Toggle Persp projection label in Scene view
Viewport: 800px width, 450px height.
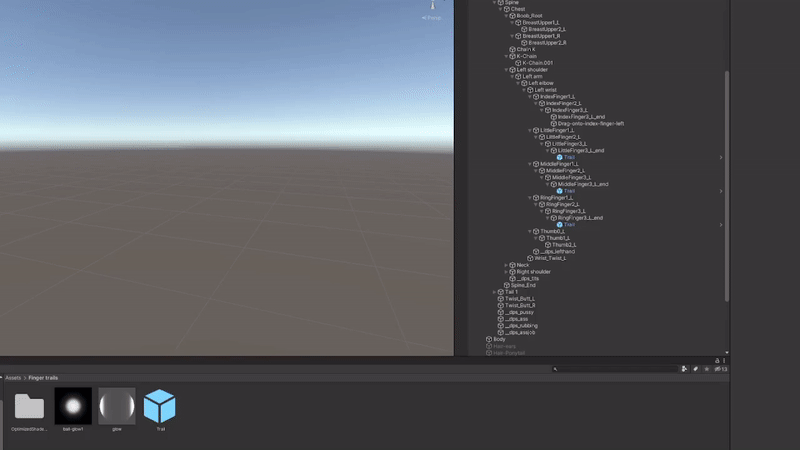[x=432, y=18]
